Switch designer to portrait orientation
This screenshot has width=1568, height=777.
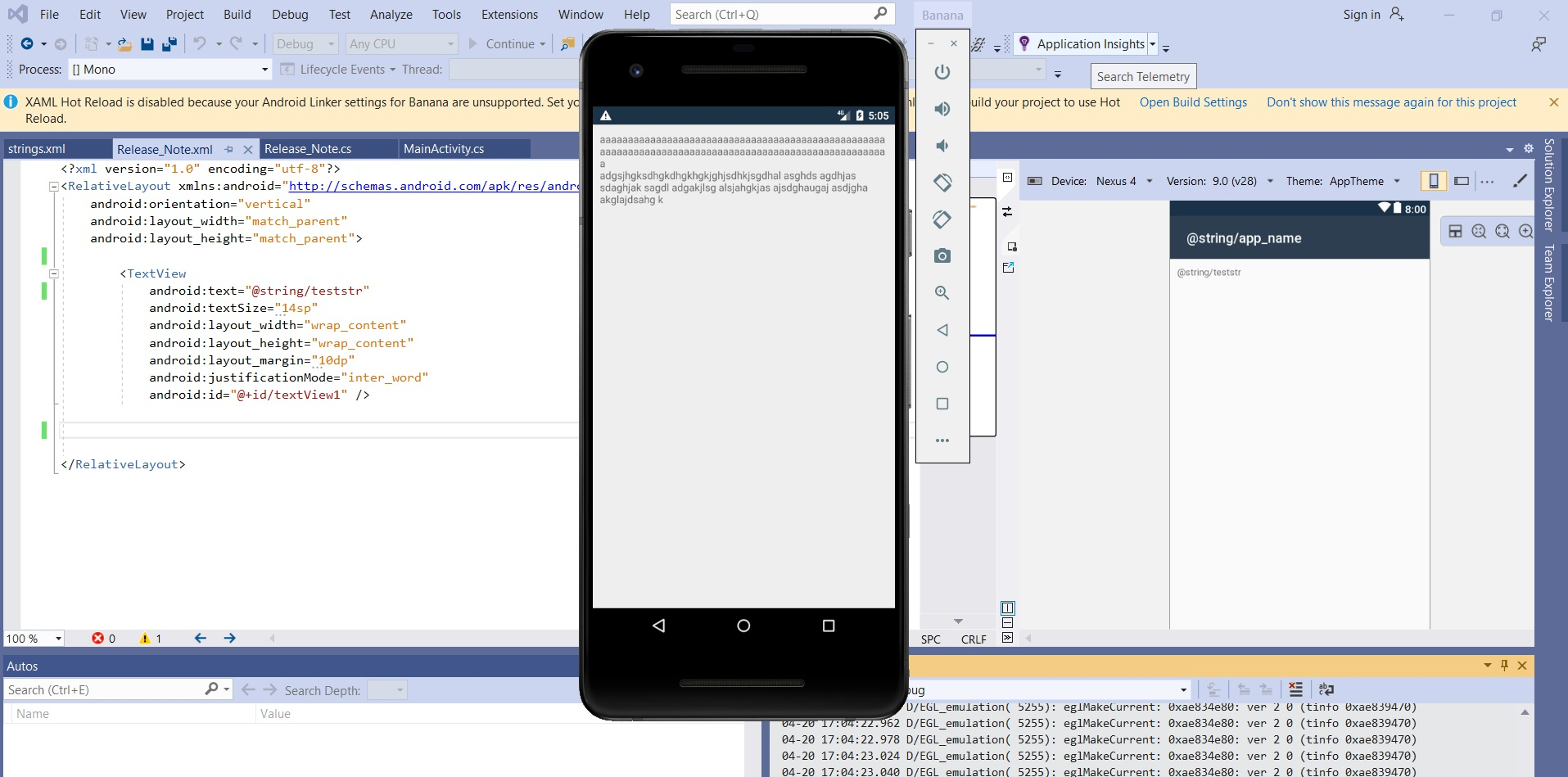(1433, 181)
